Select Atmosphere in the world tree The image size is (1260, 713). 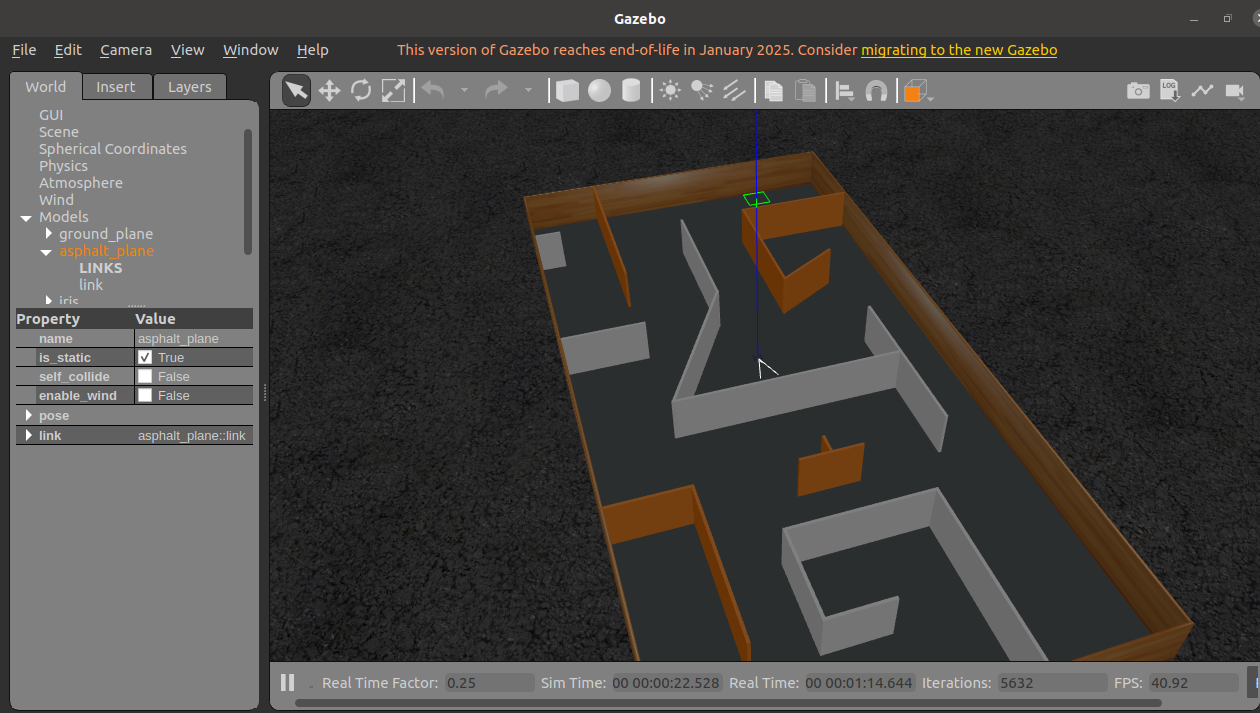click(81, 183)
